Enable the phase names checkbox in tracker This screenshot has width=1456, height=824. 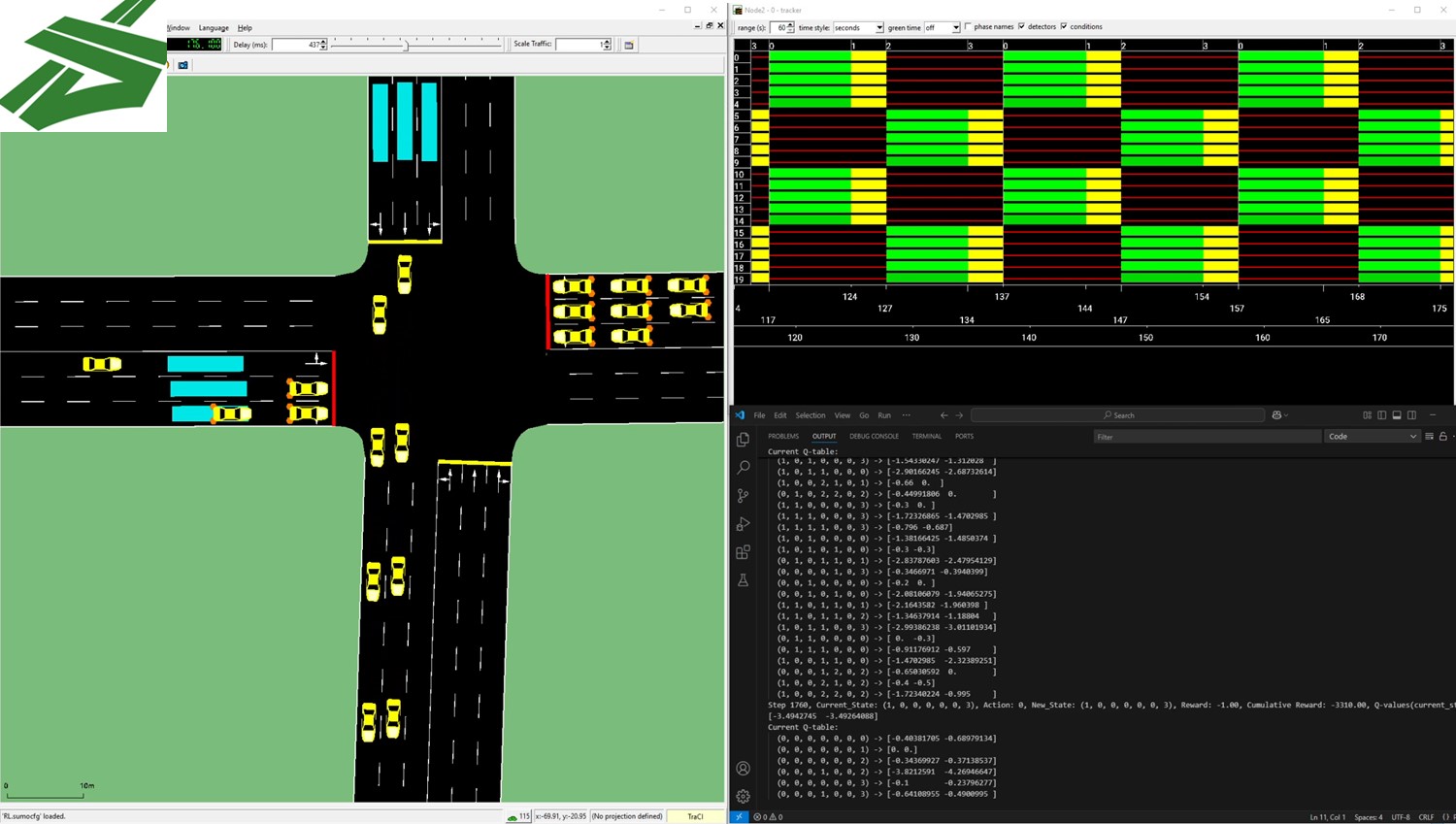point(968,26)
